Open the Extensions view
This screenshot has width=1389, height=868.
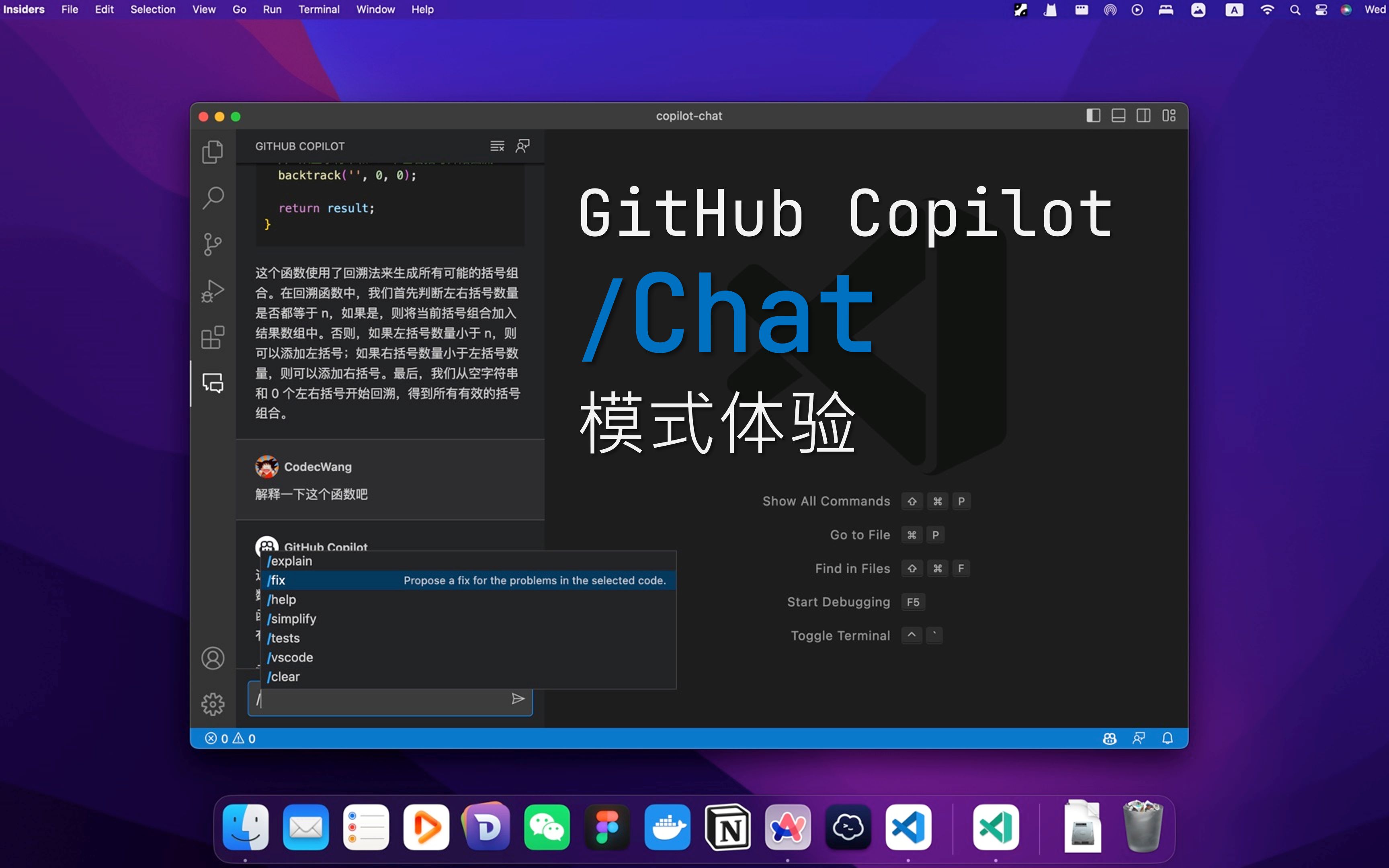pyautogui.click(x=213, y=337)
